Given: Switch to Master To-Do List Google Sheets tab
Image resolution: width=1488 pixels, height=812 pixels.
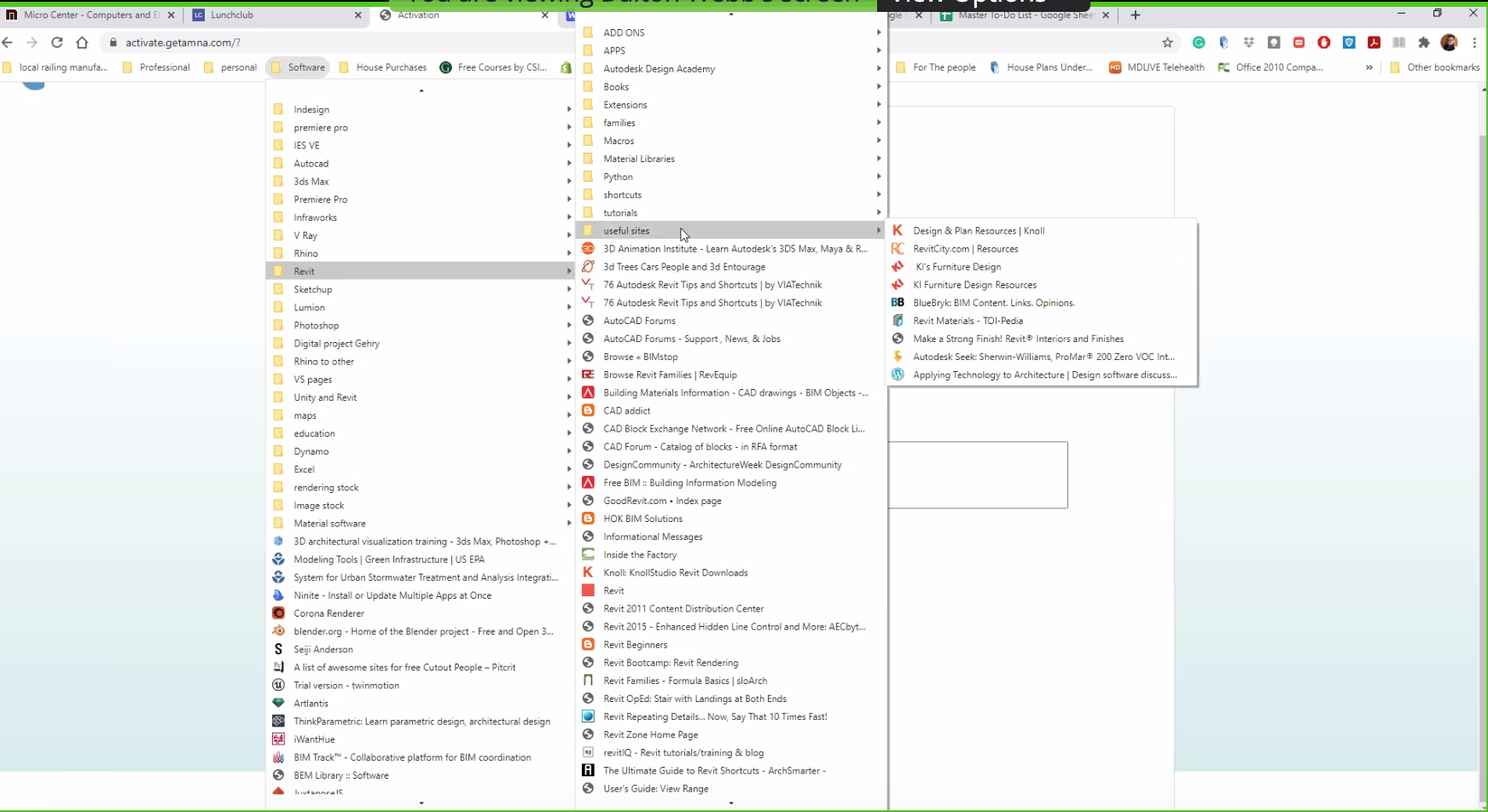Looking at the screenshot, I should (x=1024, y=14).
